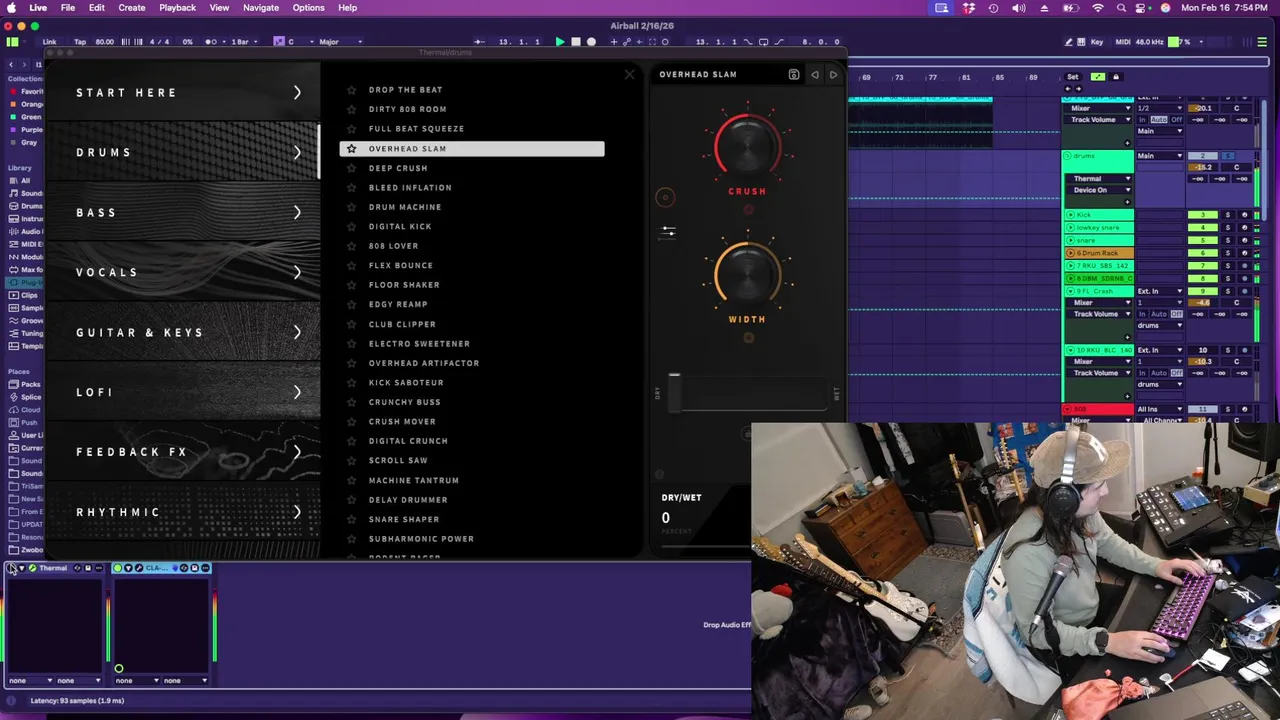This screenshot has width=1280, height=720.
Task: Star the Deep Crush preset
Action: click(x=351, y=168)
